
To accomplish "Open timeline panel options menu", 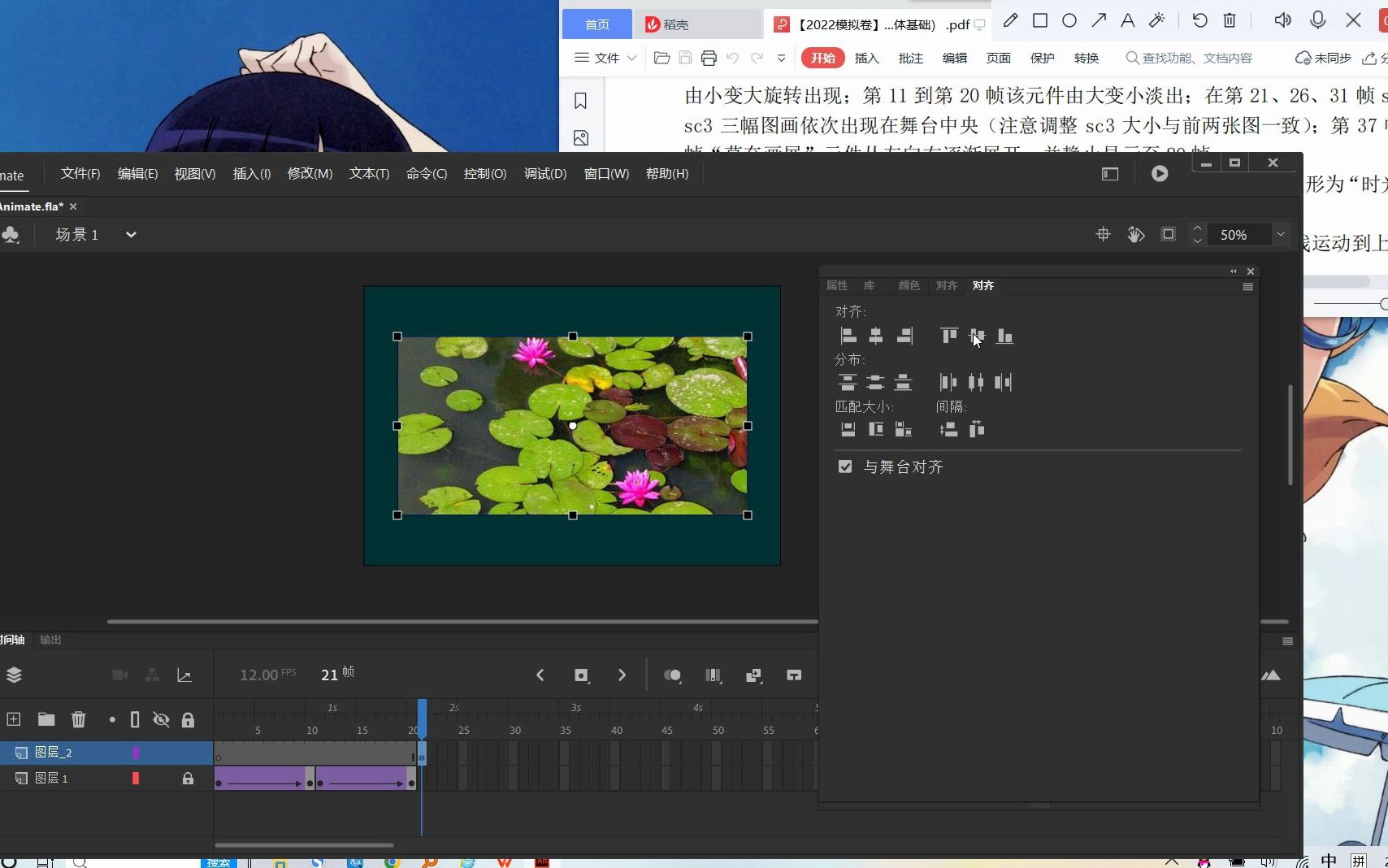I will click(x=1287, y=641).
